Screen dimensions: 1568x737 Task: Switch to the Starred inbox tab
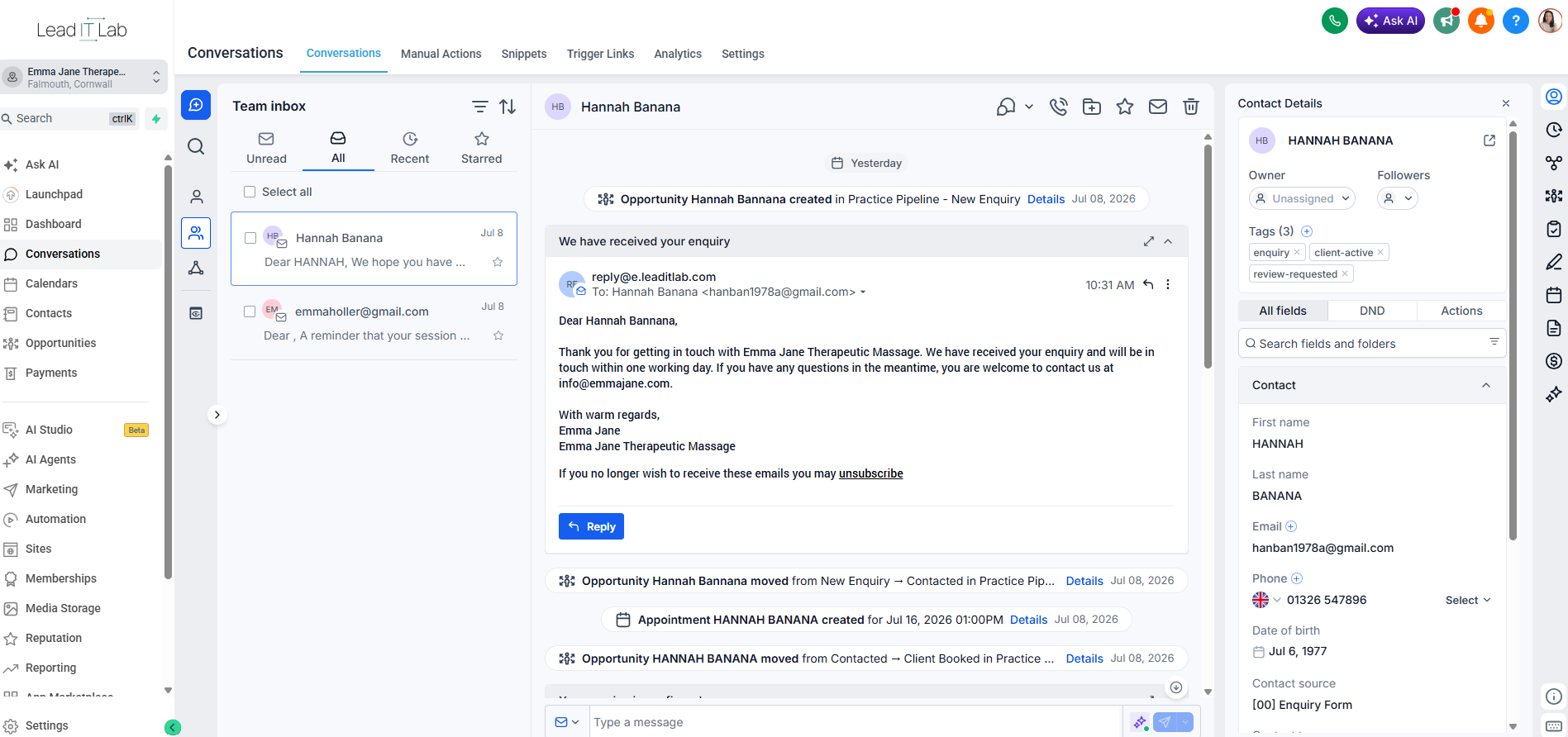click(x=481, y=148)
